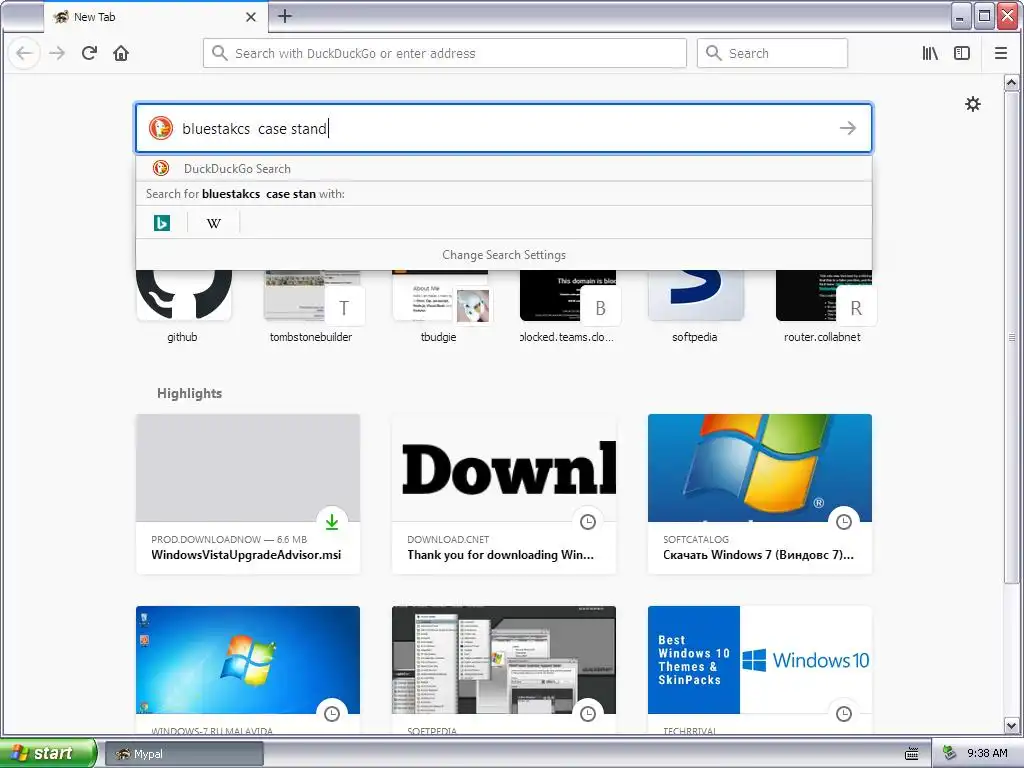Select the New Tab tab

155,17
